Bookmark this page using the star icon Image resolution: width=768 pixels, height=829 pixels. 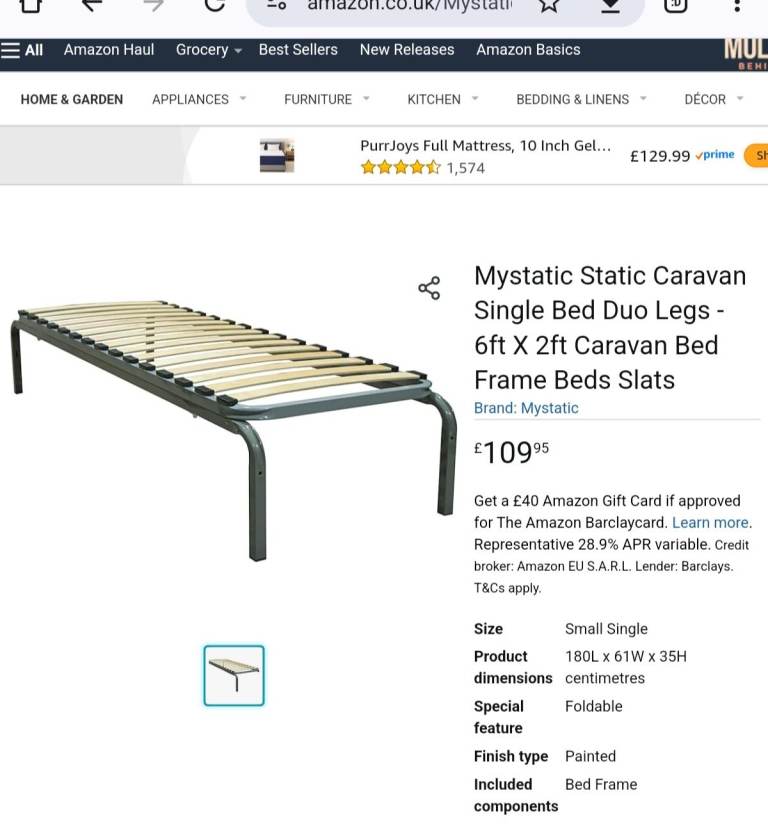point(548,8)
